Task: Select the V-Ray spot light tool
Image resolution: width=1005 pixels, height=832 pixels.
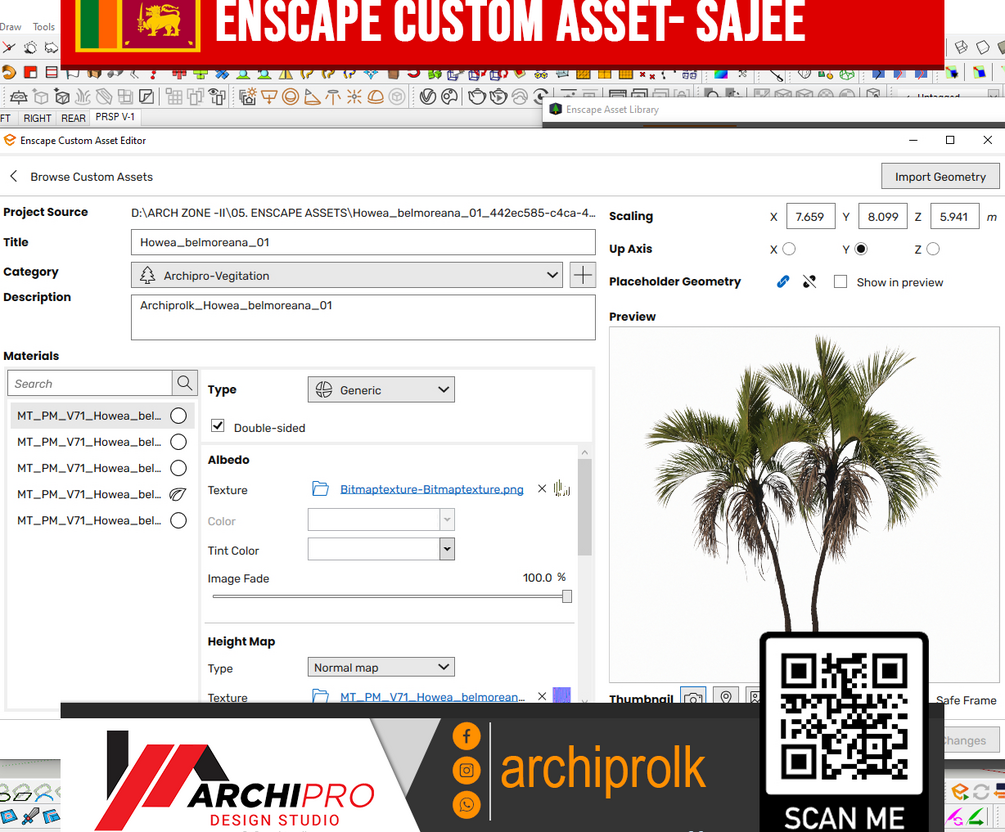Action: (x=311, y=97)
